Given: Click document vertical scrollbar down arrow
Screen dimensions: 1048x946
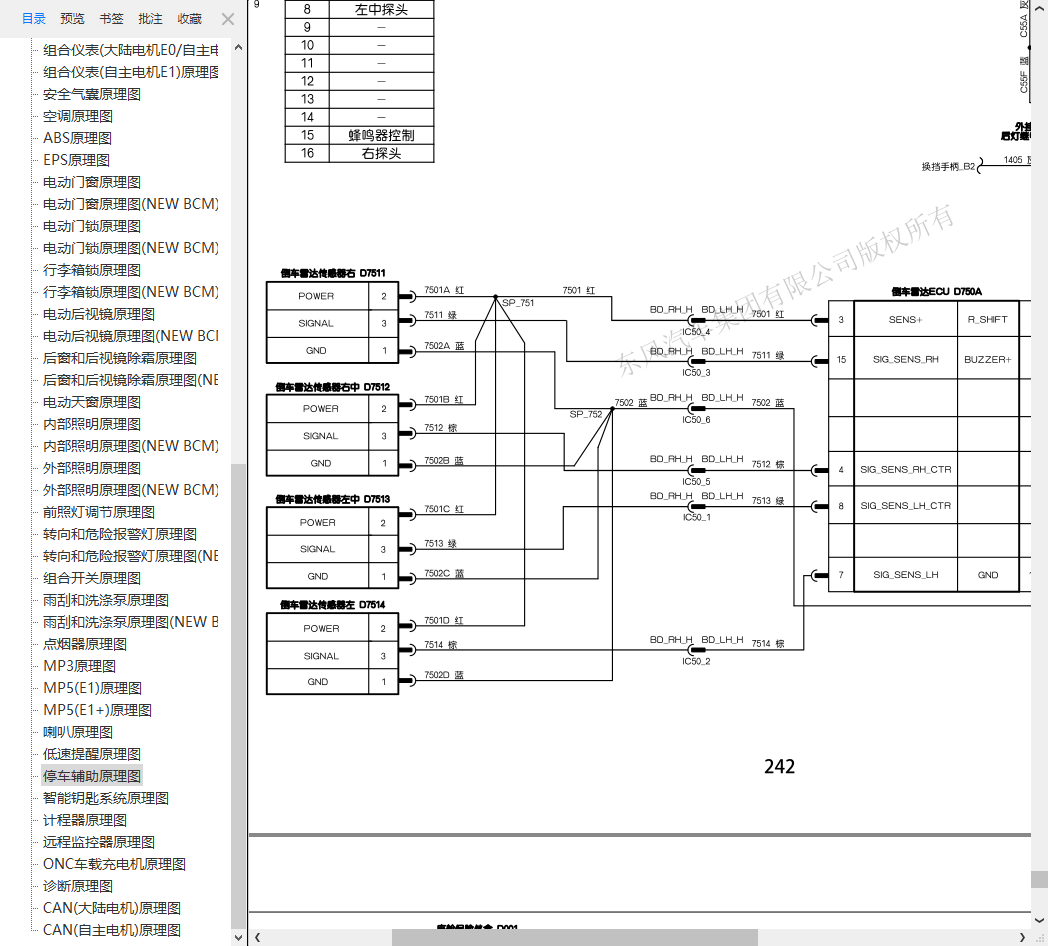Looking at the screenshot, I should click(x=1039, y=921).
